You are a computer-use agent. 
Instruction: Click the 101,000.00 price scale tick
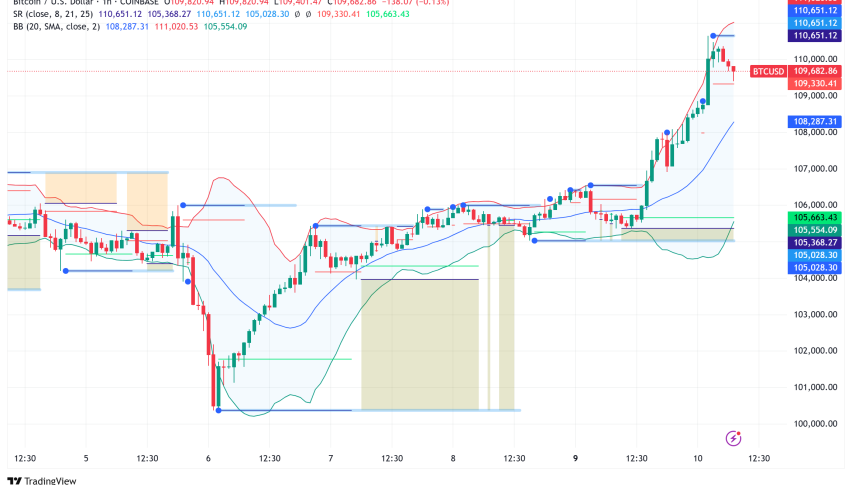[815, 387]
